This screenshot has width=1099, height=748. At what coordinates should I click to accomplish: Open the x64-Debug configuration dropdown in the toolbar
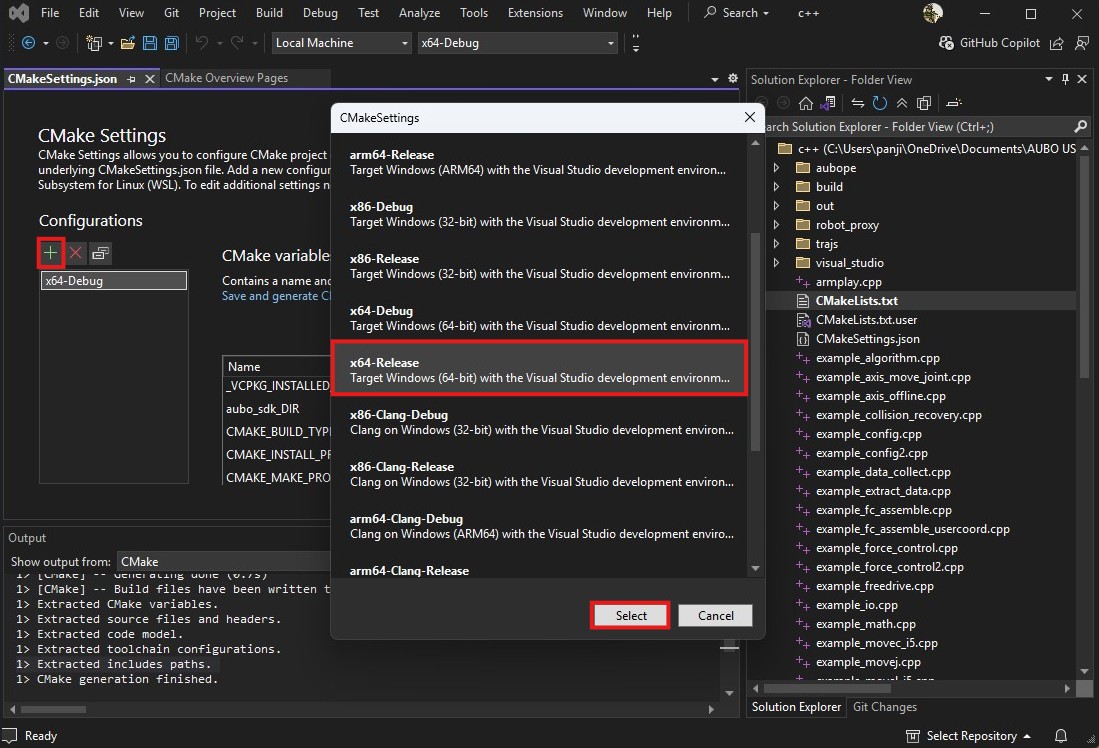coord(517,43)
